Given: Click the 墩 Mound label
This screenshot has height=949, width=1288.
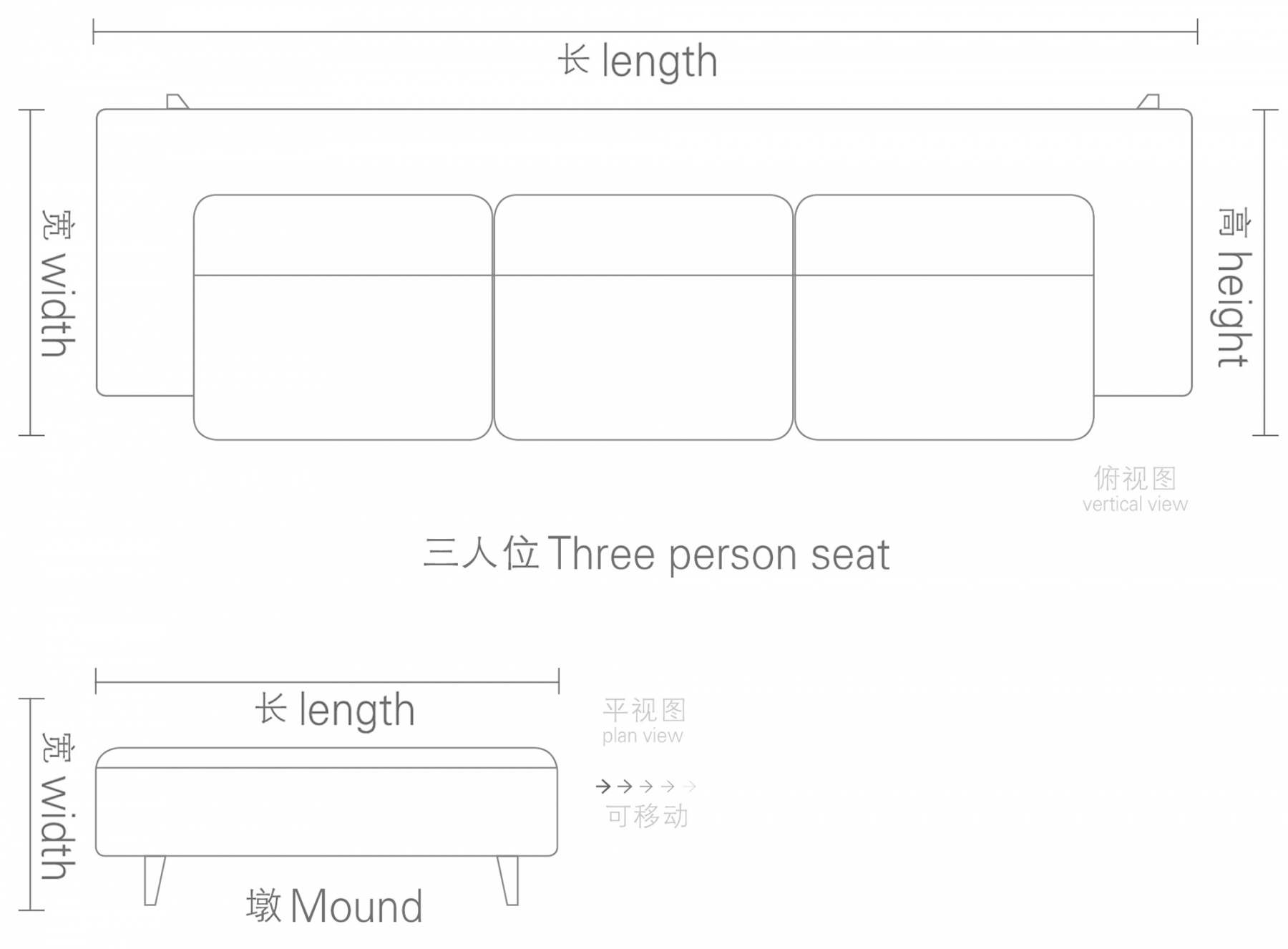Looking at the screenshot, I should [x=334, y=906].
